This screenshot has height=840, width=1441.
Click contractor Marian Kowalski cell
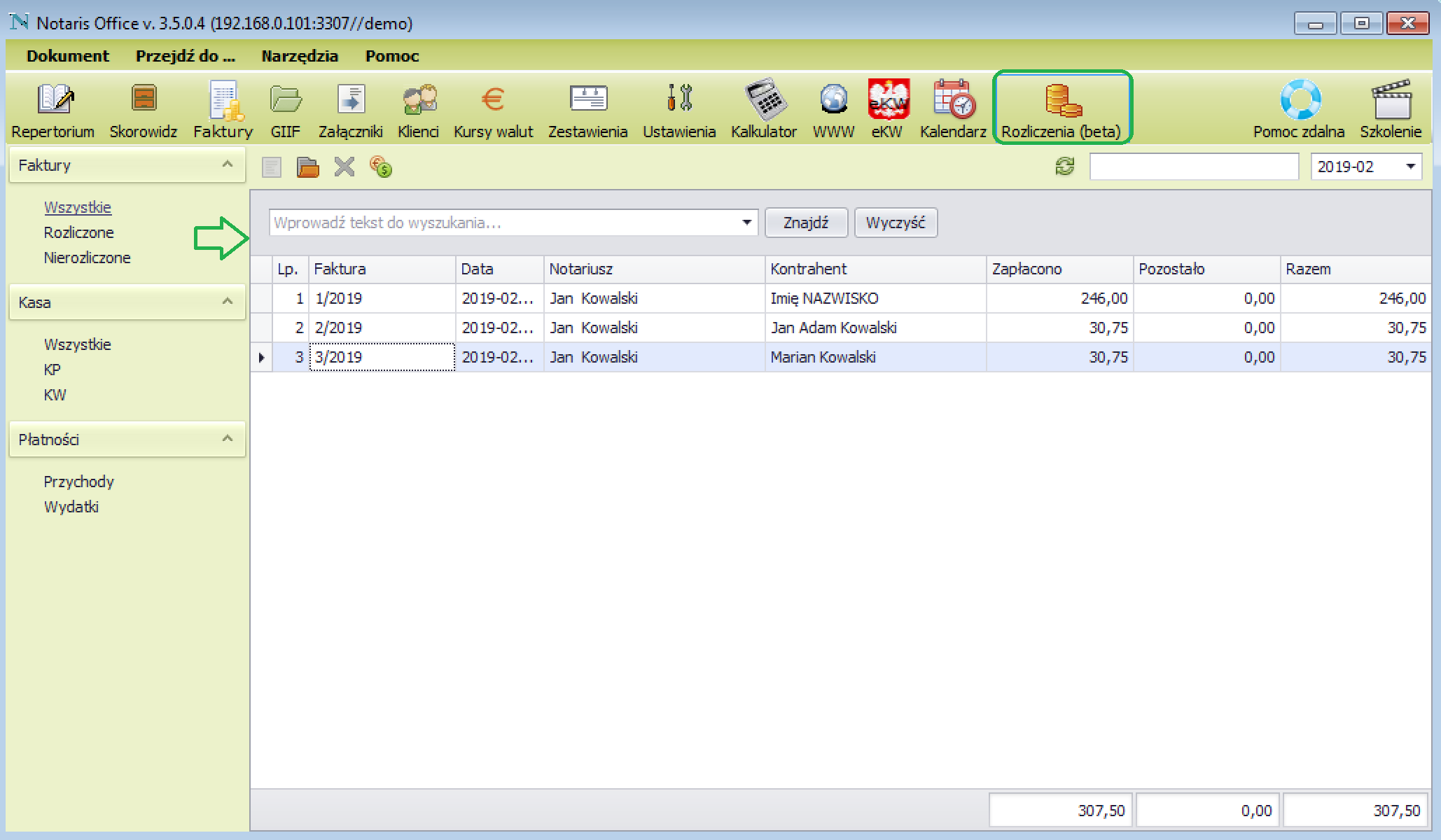click(x=876, y=357)
